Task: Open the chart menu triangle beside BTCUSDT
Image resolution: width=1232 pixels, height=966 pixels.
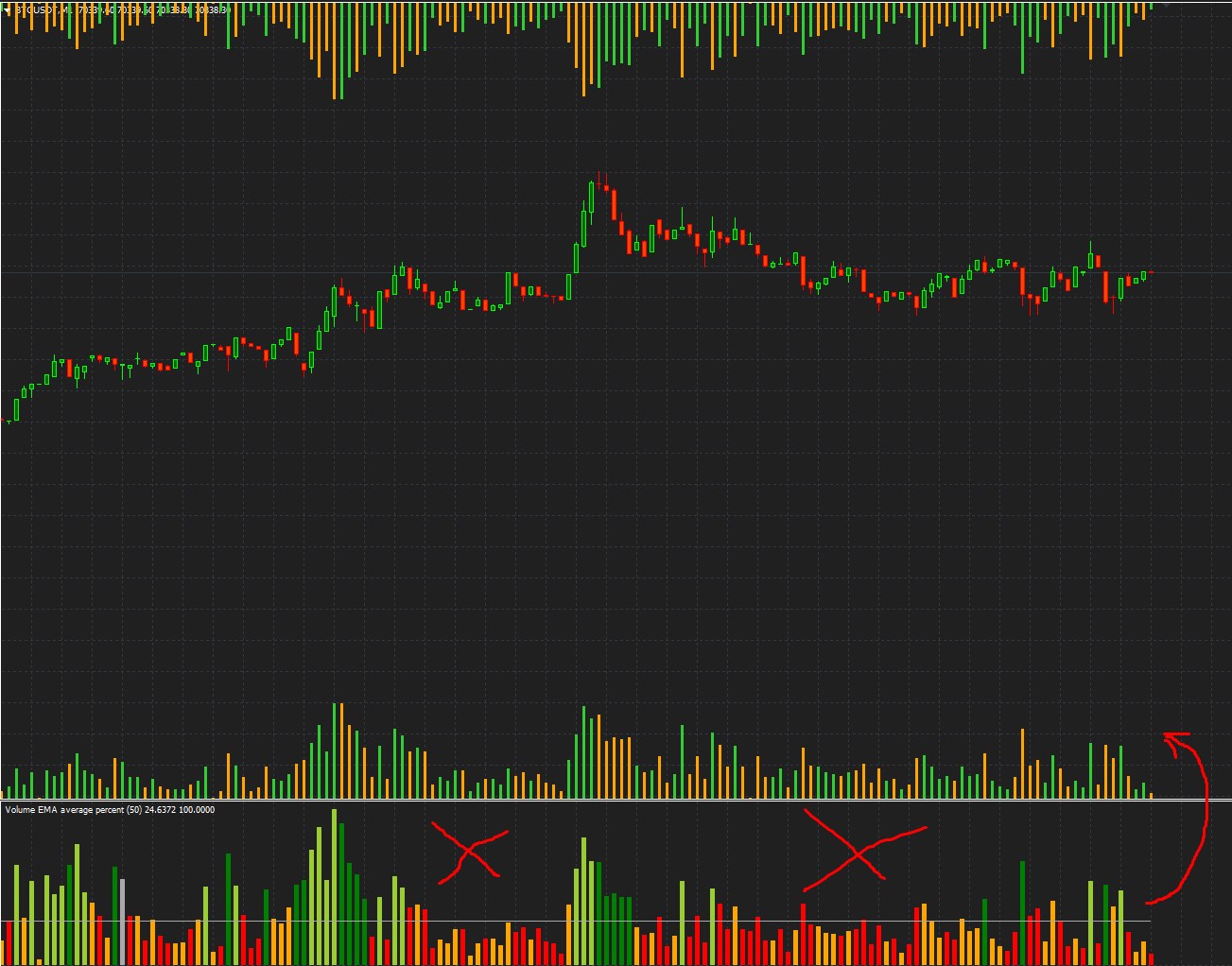Action: point(9,9)
